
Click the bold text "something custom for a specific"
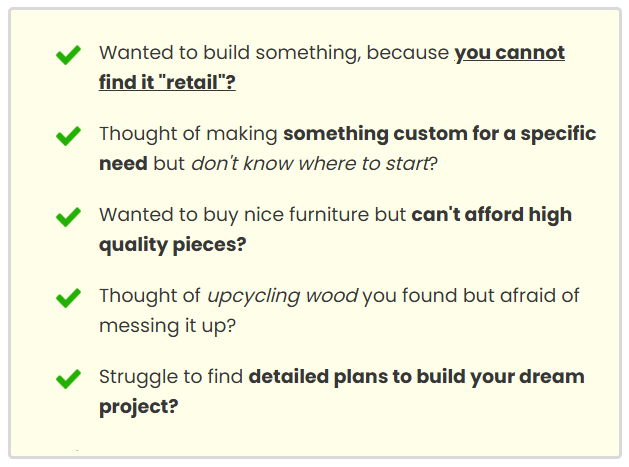pos(439,134)
